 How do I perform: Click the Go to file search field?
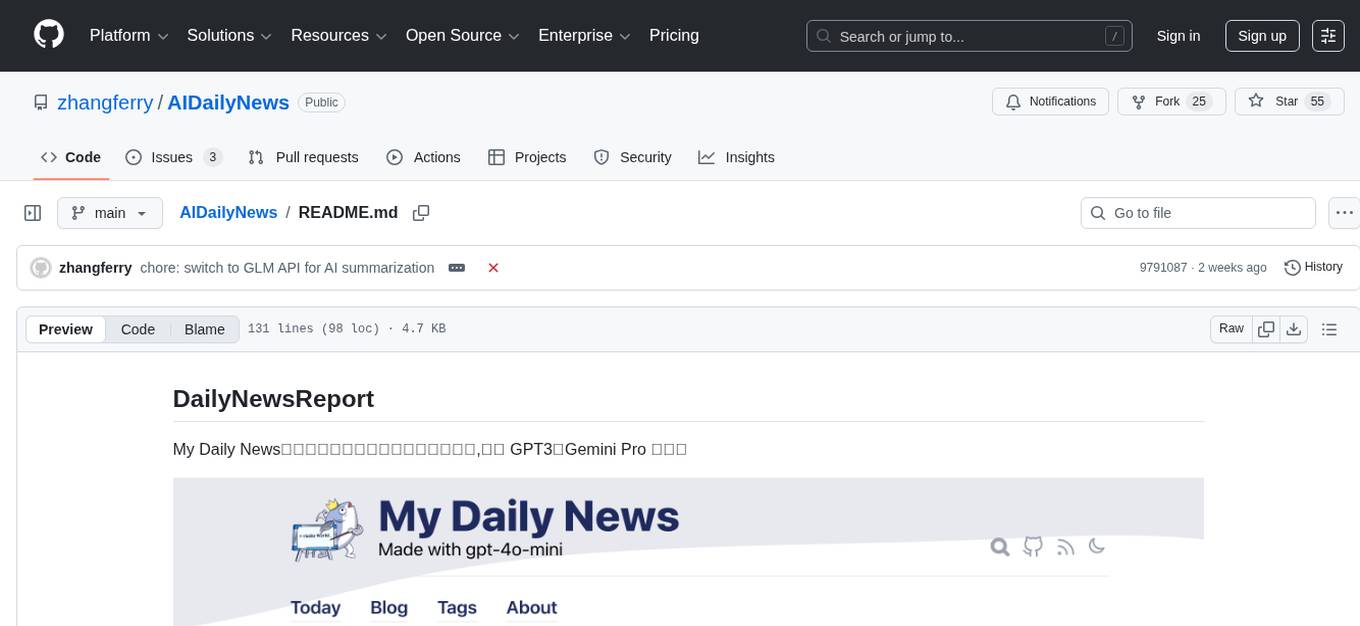1197,212
